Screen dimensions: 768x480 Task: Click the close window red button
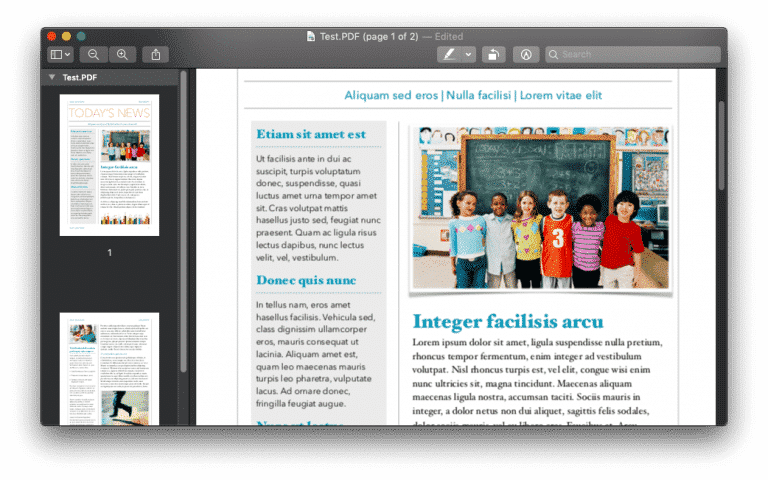(x=51, y=36)
